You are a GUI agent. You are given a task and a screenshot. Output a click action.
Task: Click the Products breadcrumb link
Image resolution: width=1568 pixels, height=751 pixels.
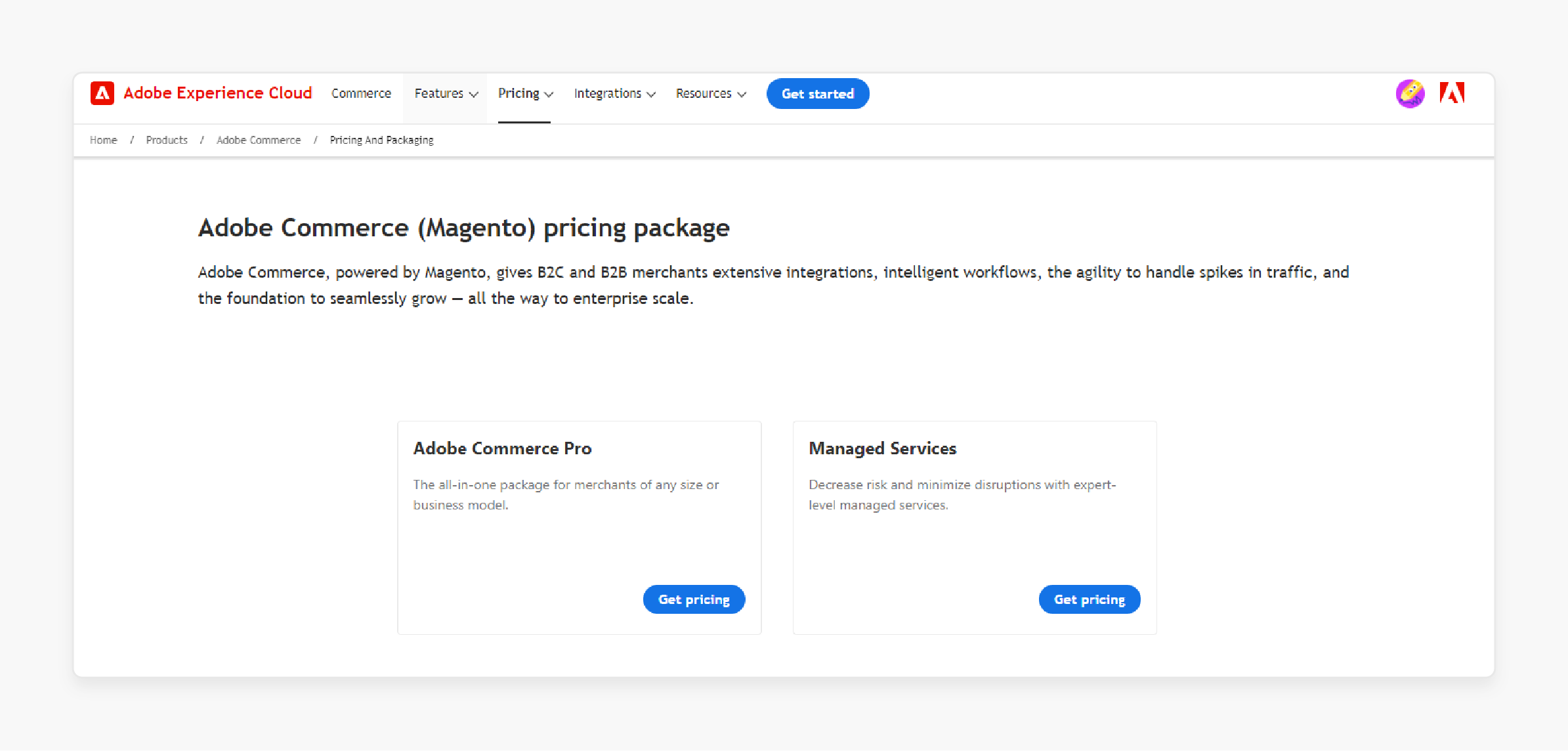[166, 140]
